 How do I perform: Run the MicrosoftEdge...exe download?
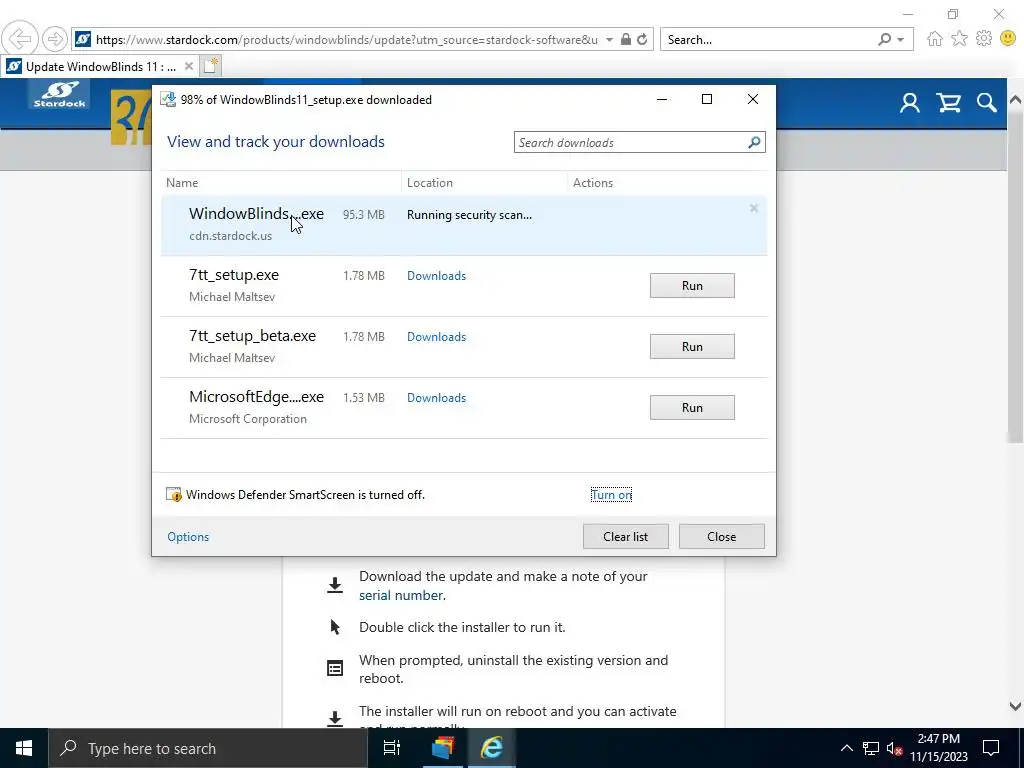tap(692, 408)
